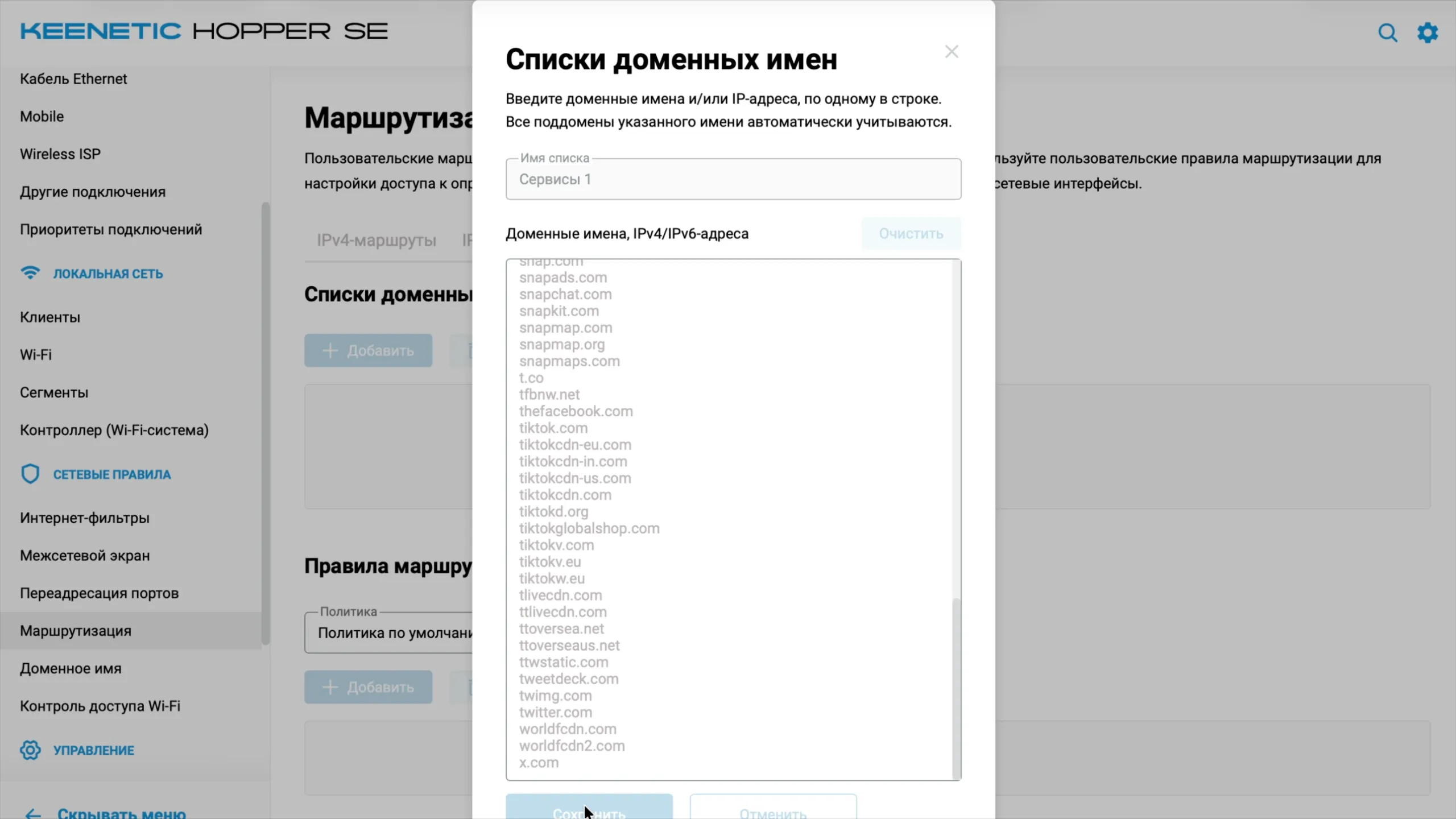The height and width of the screenshot is (819, 1456).
Task: Open Переадресация портов in the sidebar
Action: click(100, 593)
